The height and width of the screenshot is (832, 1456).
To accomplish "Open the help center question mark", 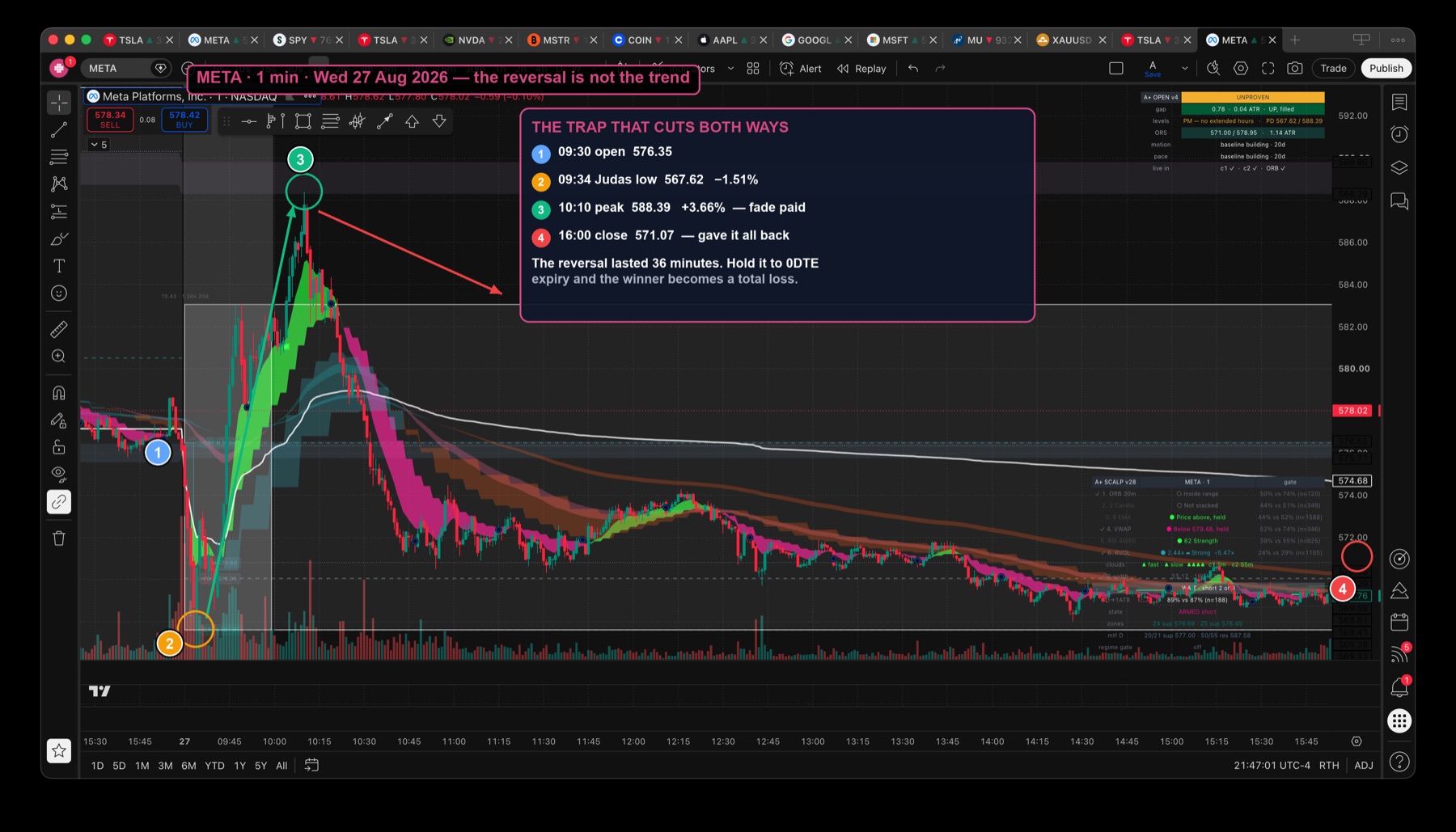I will 1399,762.
